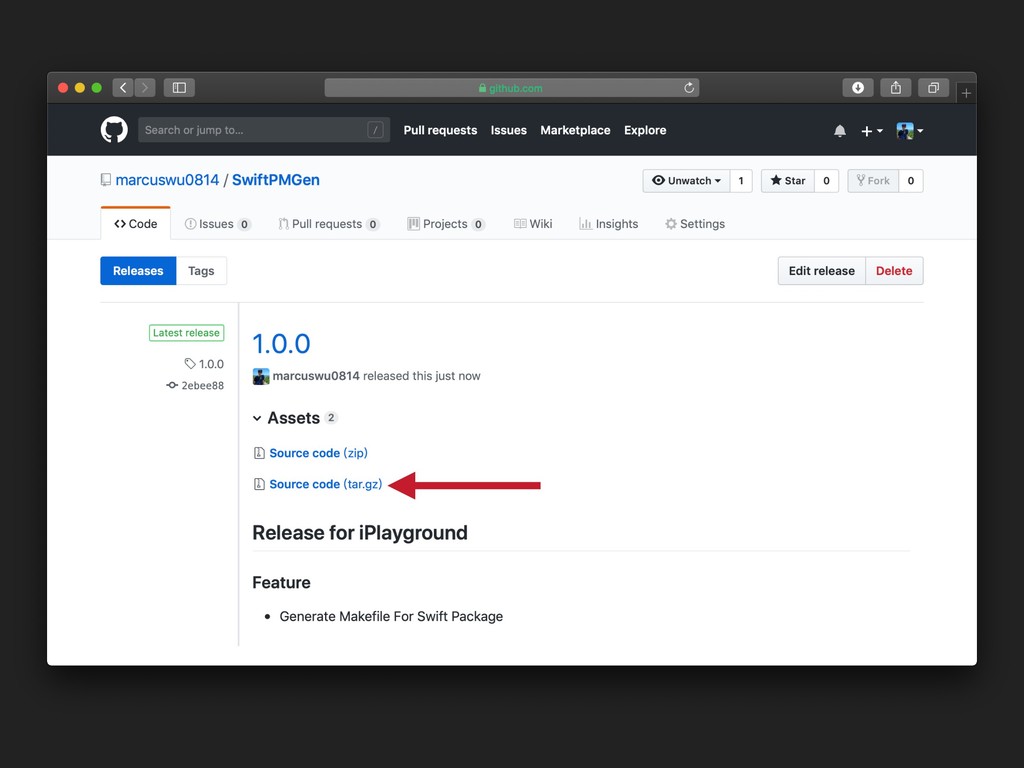Open the forks count next to Fork

pyautogui.click(x=911, y=181)
